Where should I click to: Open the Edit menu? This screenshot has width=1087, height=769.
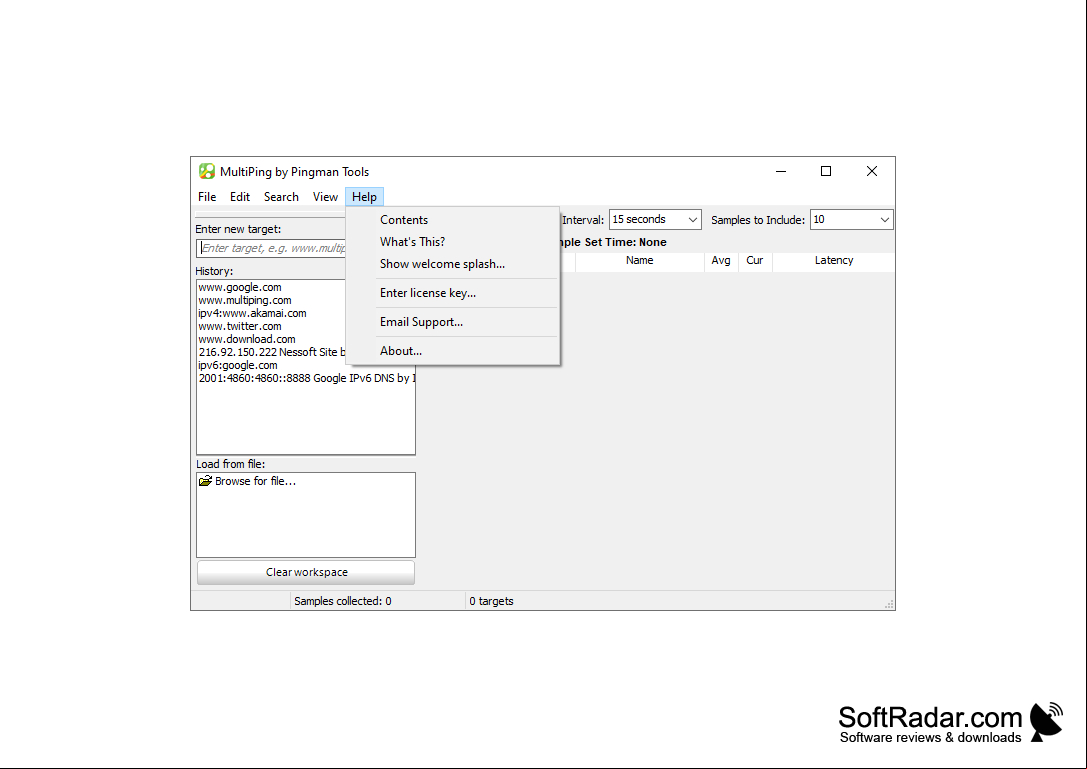pyautogui.click(x=240, y=197)
